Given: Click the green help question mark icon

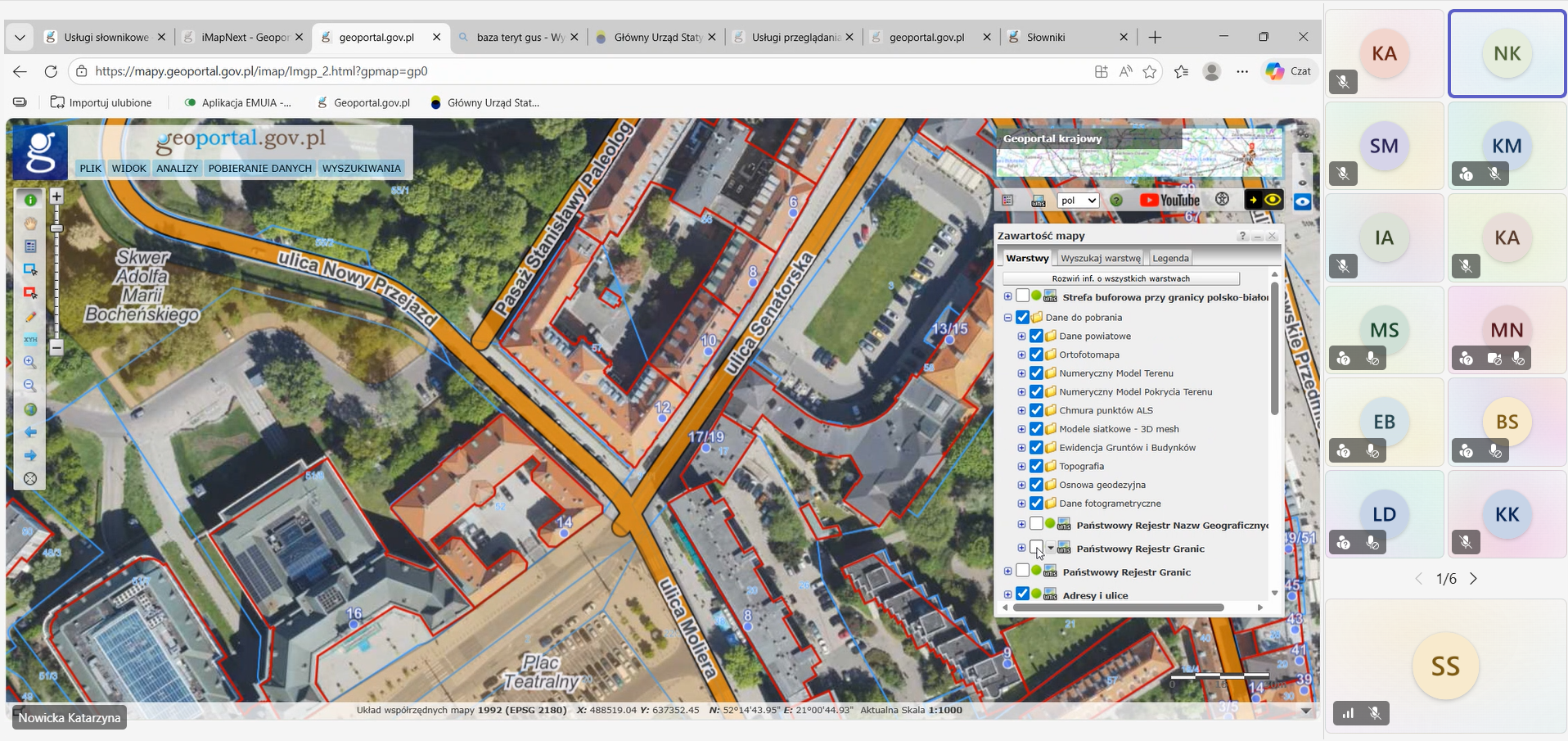Looking at the screenshot, I should [1115, 201].
